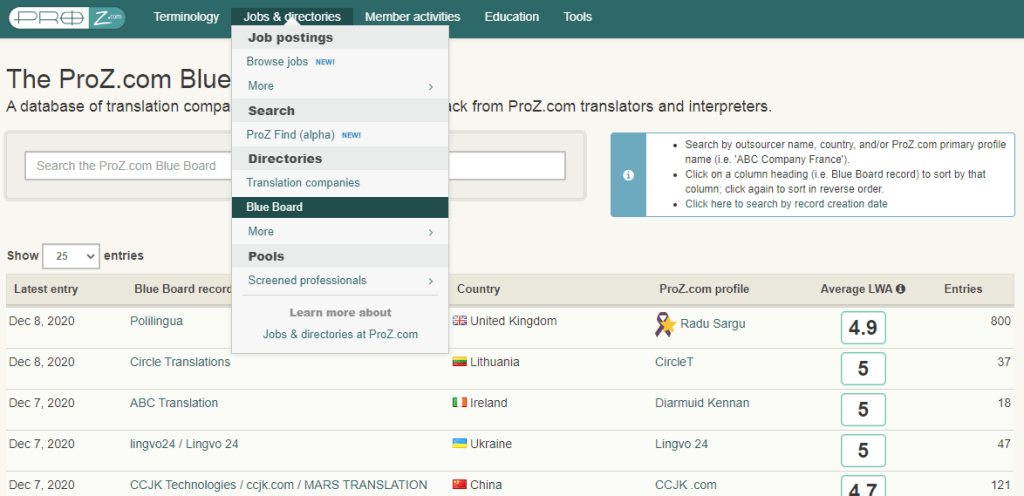Open the Education menu
This screenshot has height=496, width=1024.
pyautogui.click(x=512, y=17)
